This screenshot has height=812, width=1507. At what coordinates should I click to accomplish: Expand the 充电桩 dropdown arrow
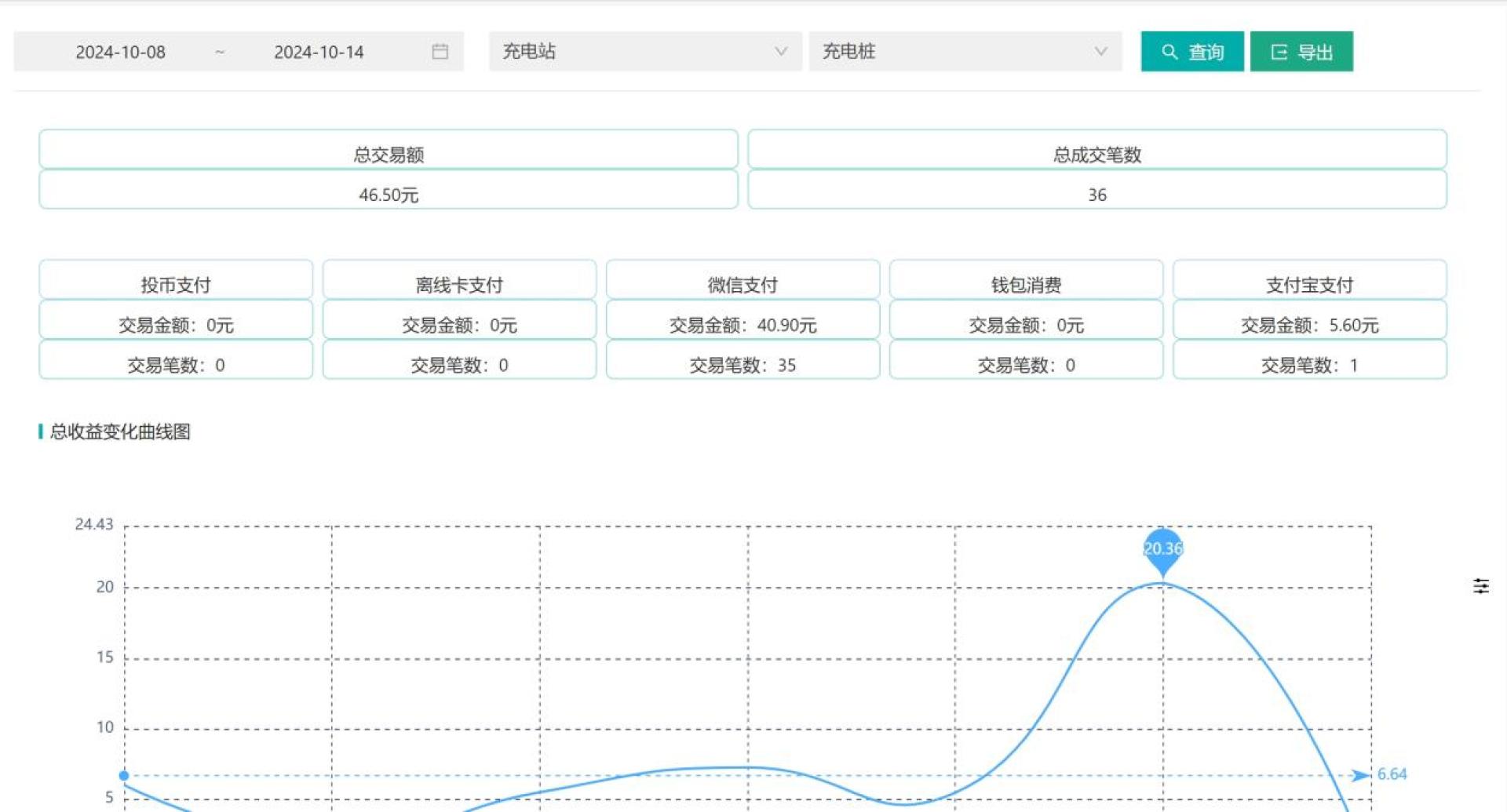1100,52
